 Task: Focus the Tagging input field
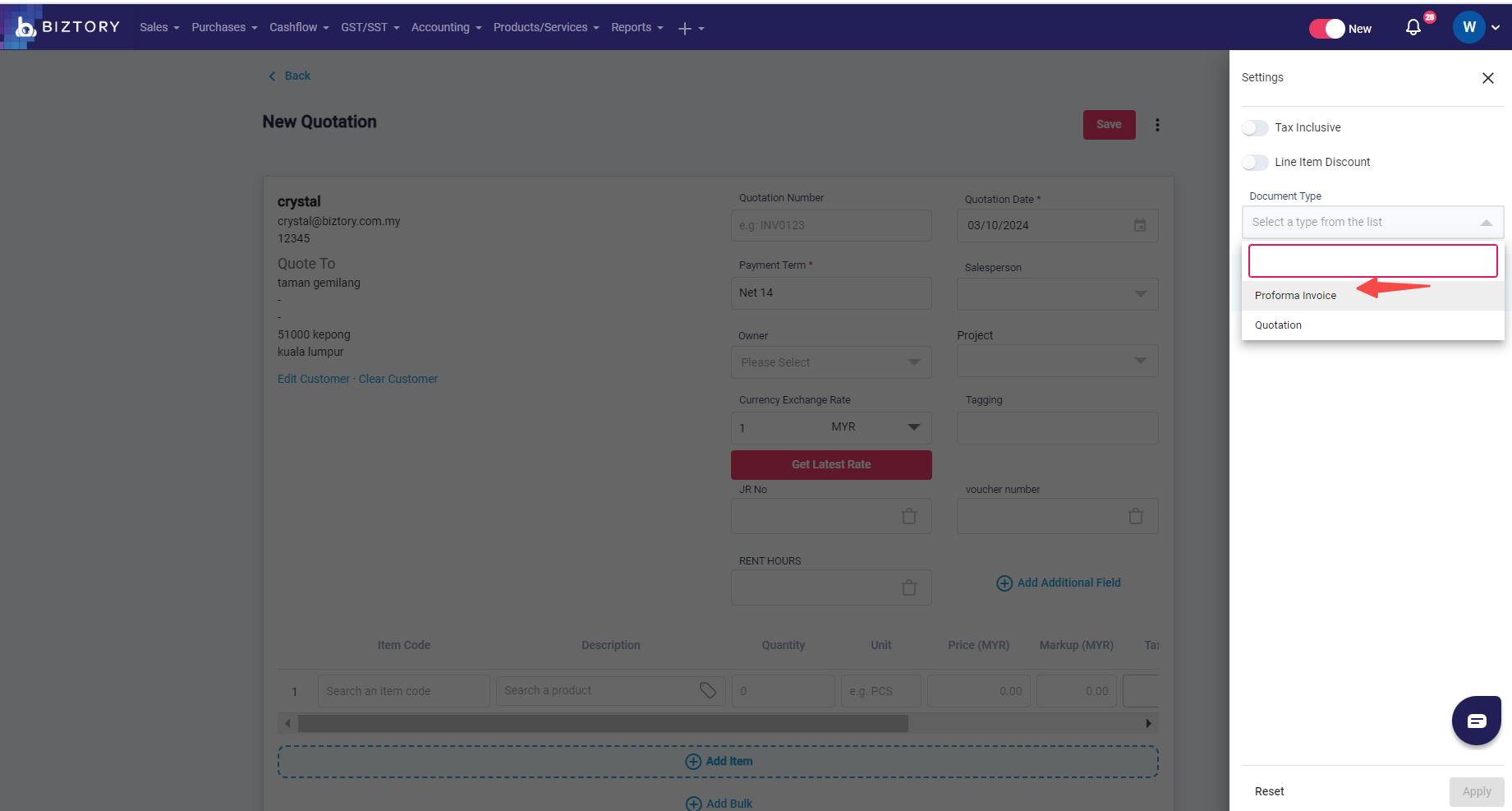coord(1057,428)
